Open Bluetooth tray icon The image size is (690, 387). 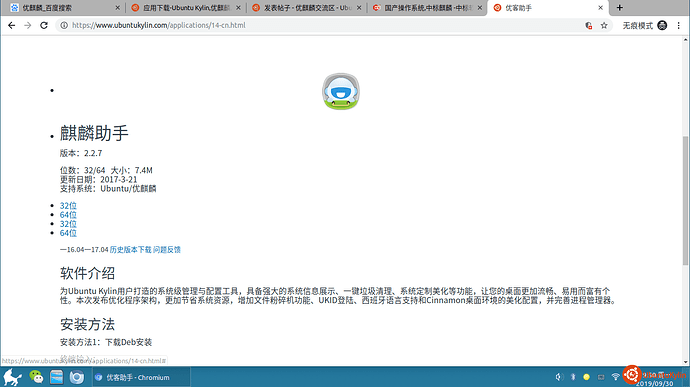[573, 377]
